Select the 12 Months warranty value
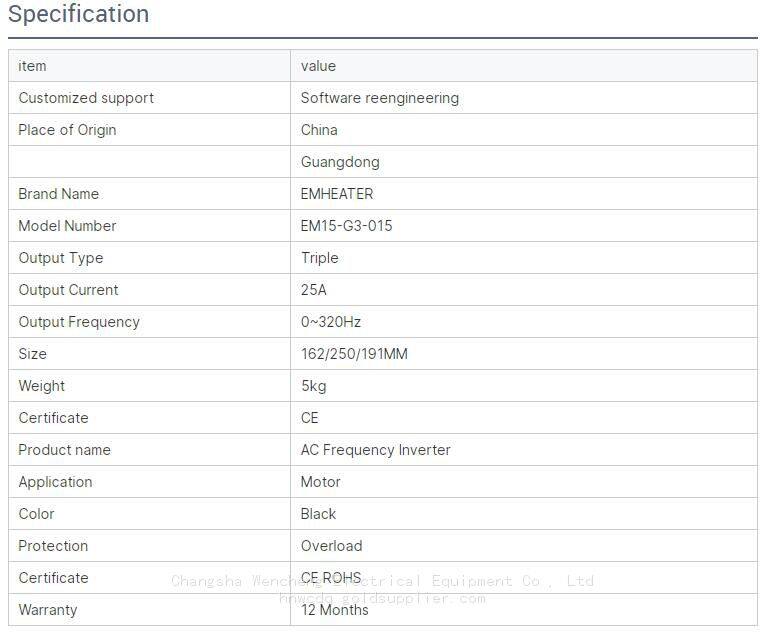760x632 pixels. point(334,610)
